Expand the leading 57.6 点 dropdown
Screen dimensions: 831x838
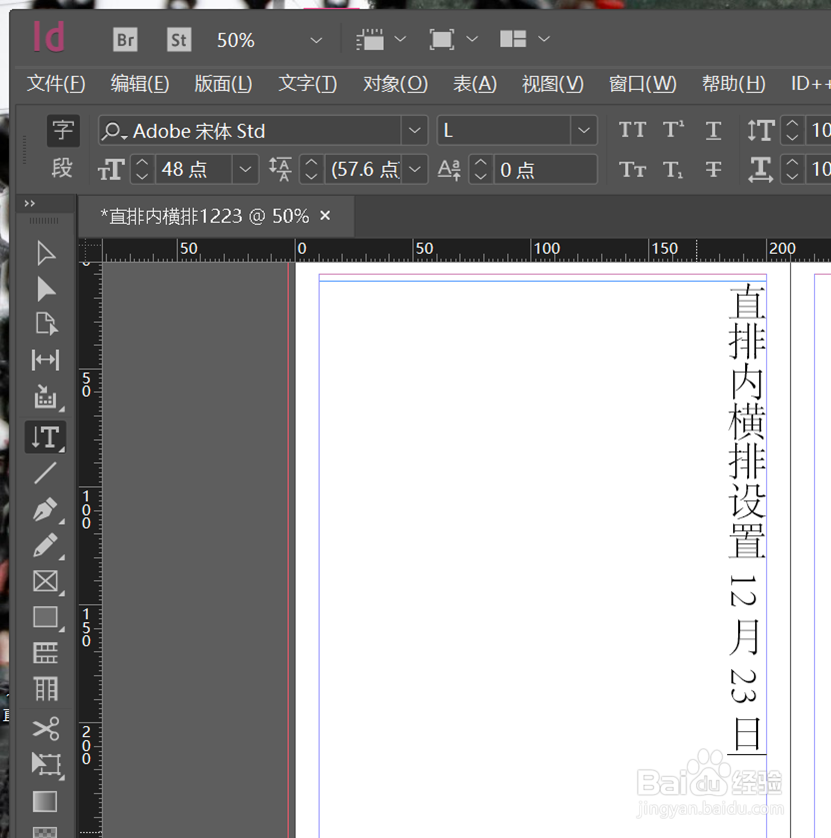point(415,169)
